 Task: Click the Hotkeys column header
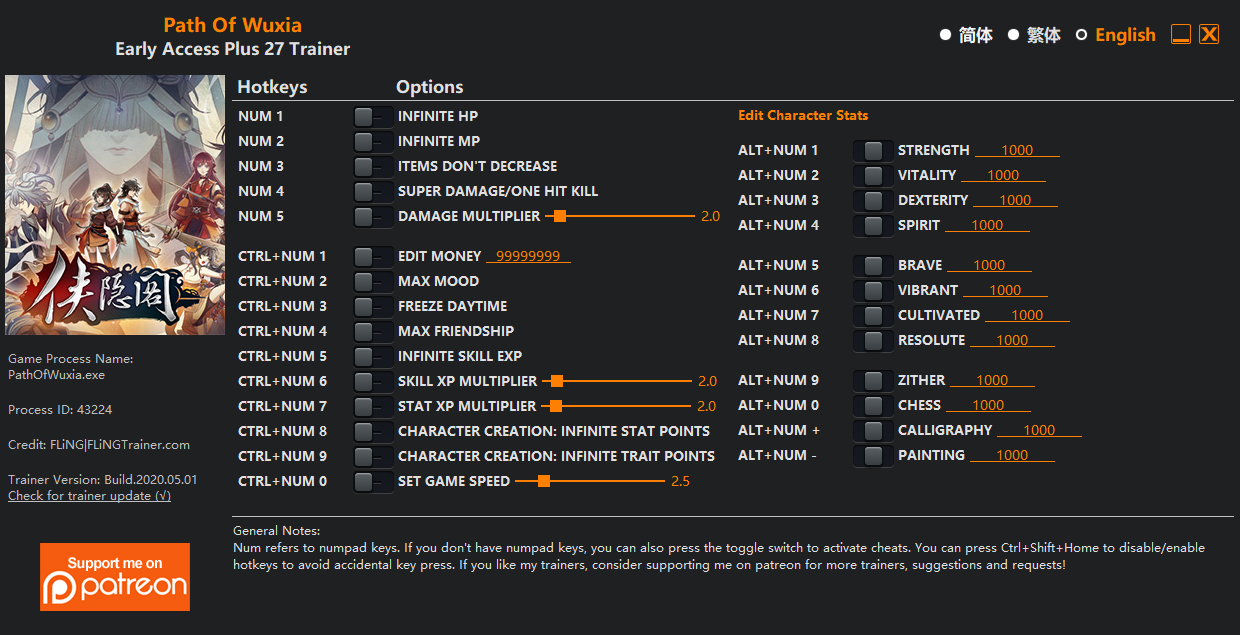point(272,87)
